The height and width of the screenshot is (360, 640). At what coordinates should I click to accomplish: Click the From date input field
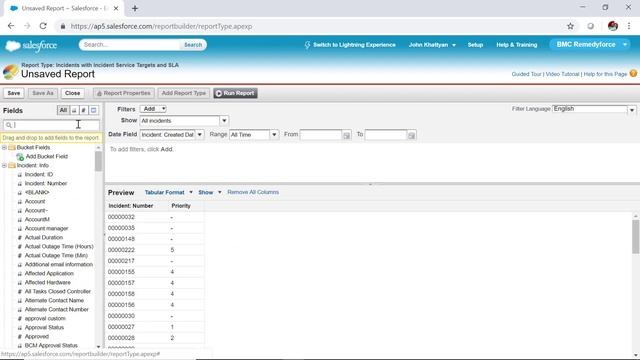pyautogui.click(x=321, y=135)
